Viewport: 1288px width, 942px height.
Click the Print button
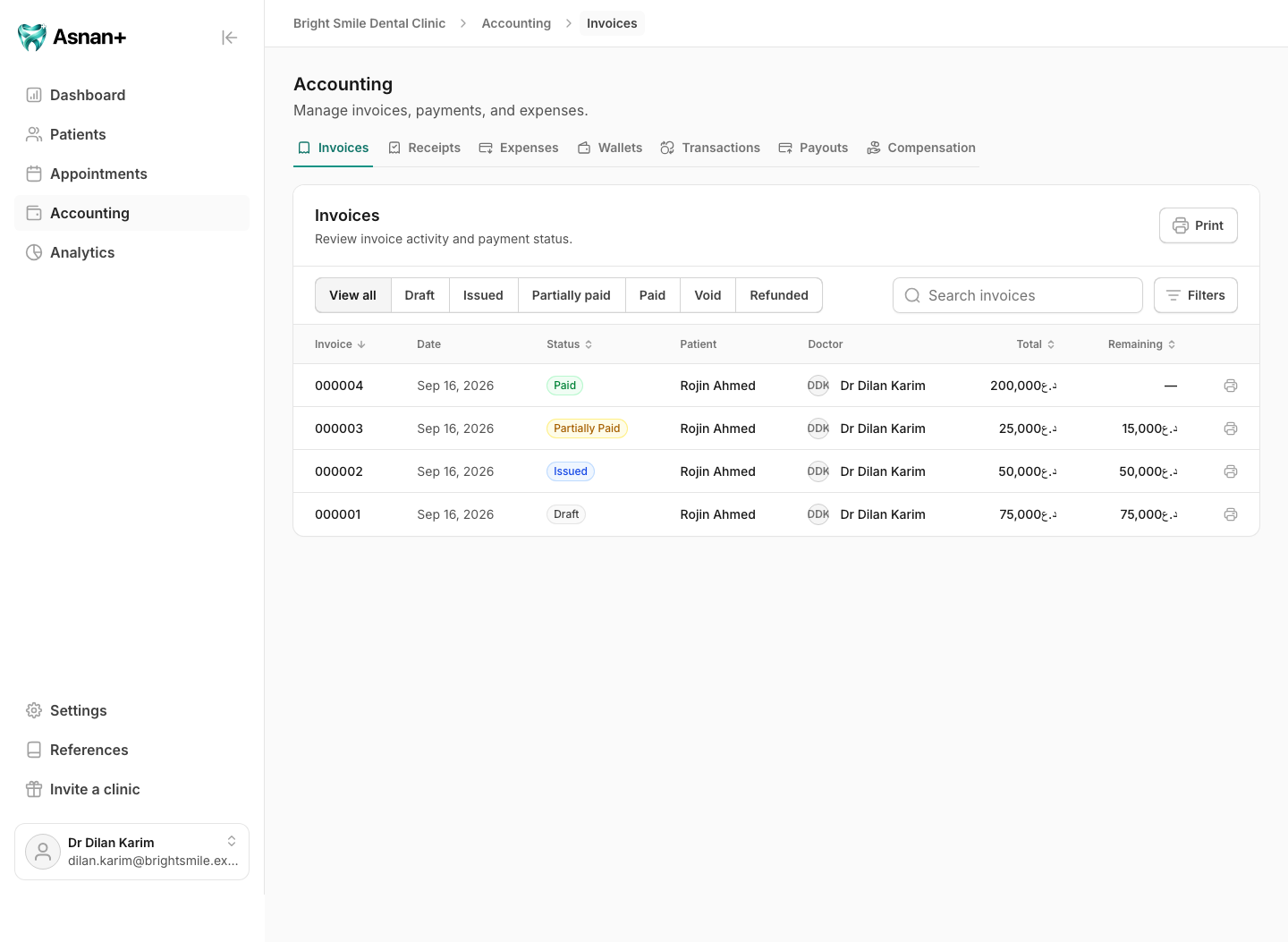(x=1199, y=225)
